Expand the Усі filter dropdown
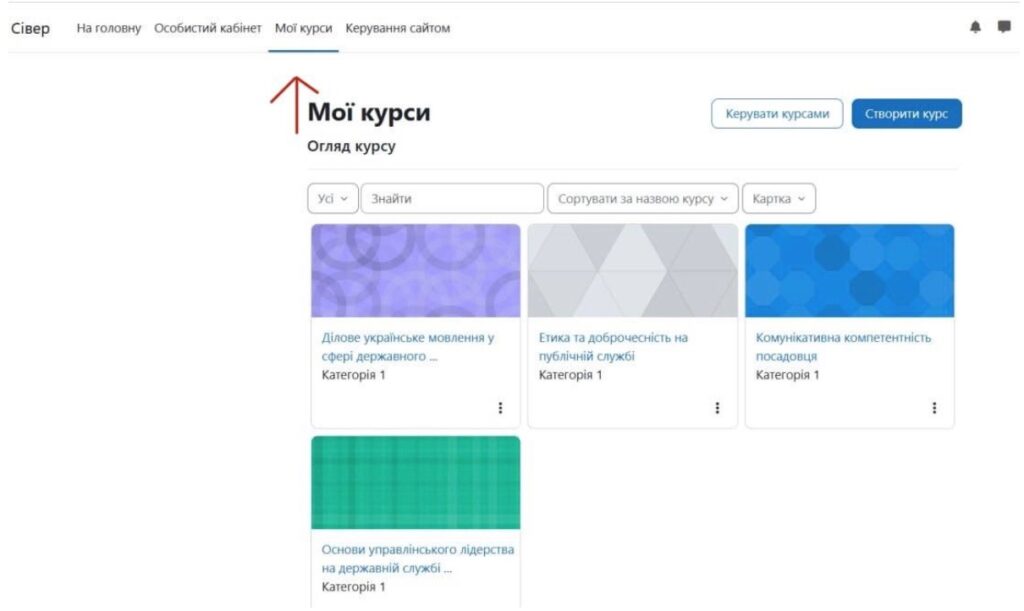 pos(331,199)
